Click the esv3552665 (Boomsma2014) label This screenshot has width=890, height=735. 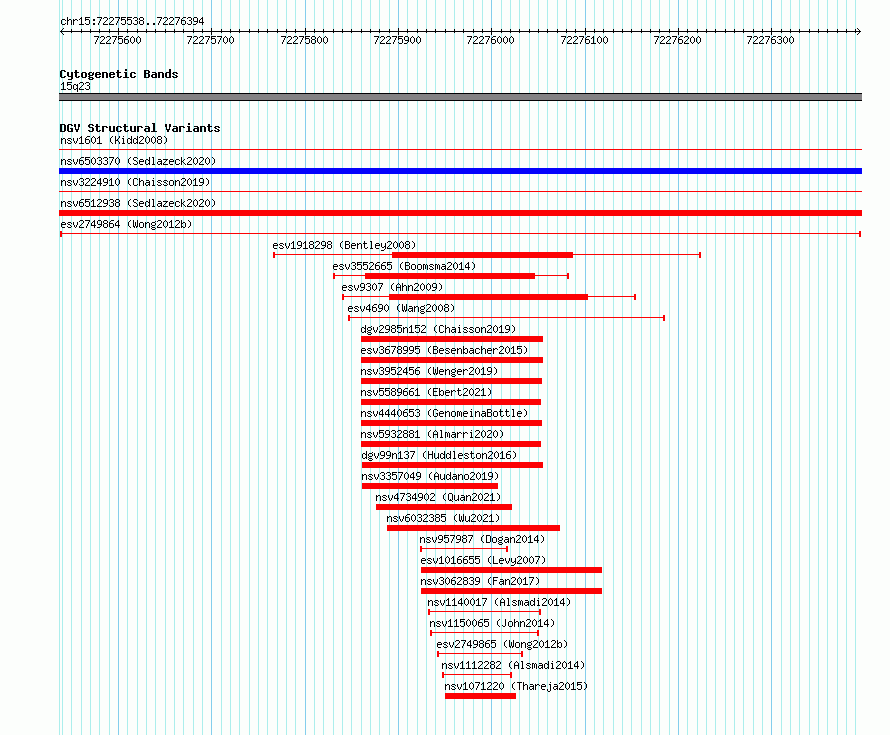404,266
